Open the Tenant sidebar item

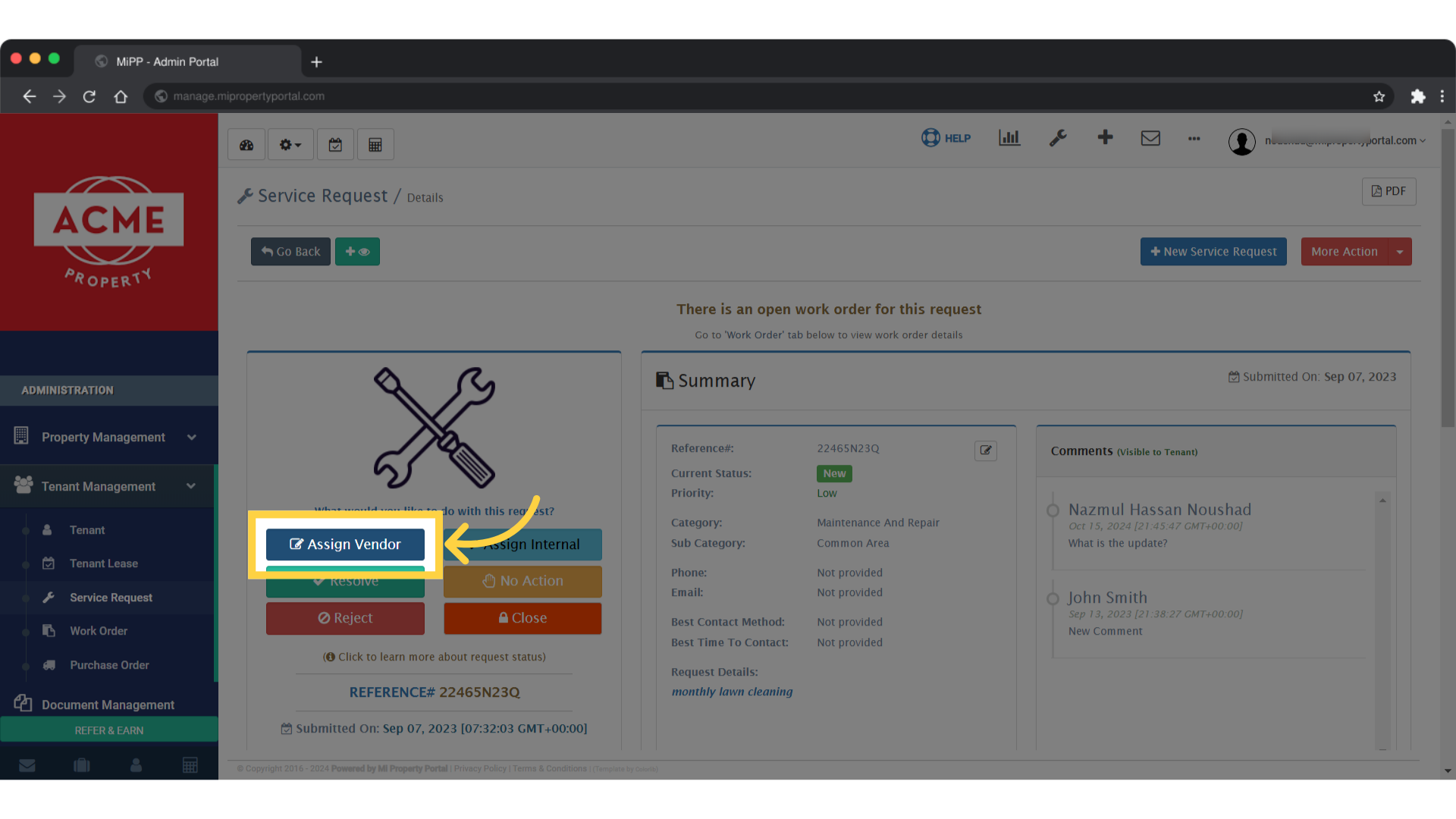(x=87, y=530)
